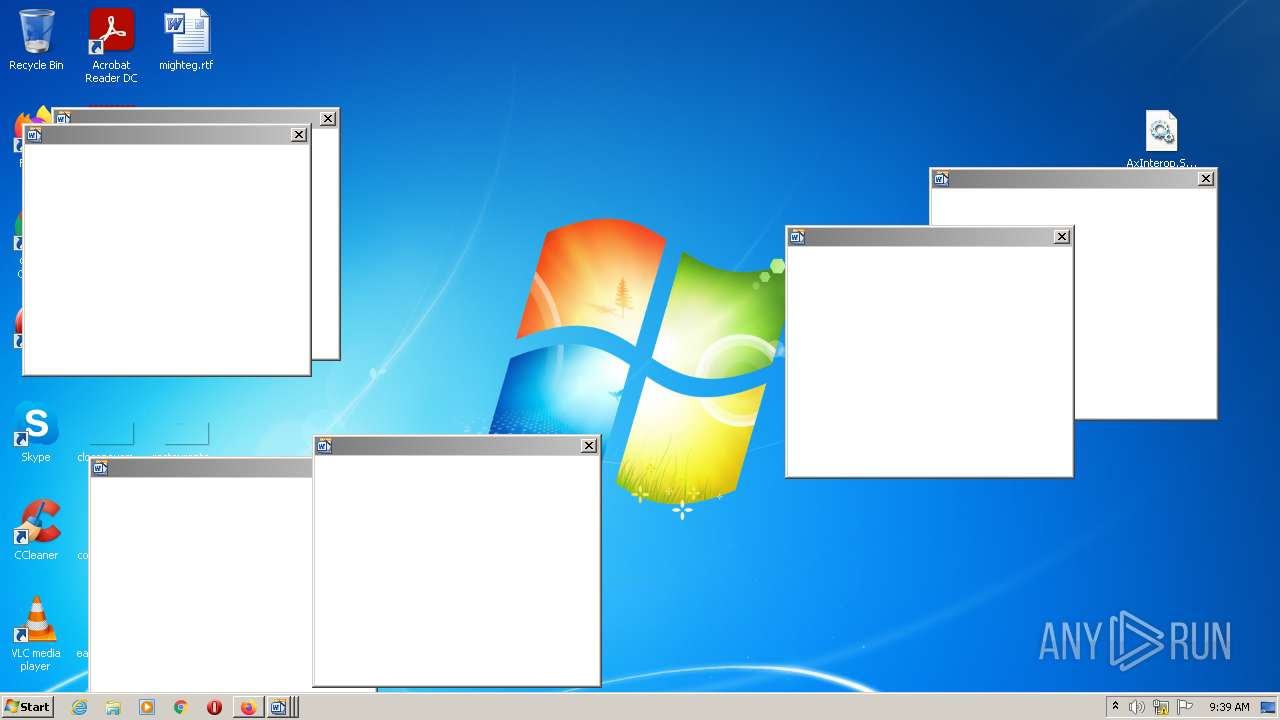This screenshot has width=1280, height=720.
Task: Launch Opera browser from the taskbar
Action: click(x=214, y=707)
